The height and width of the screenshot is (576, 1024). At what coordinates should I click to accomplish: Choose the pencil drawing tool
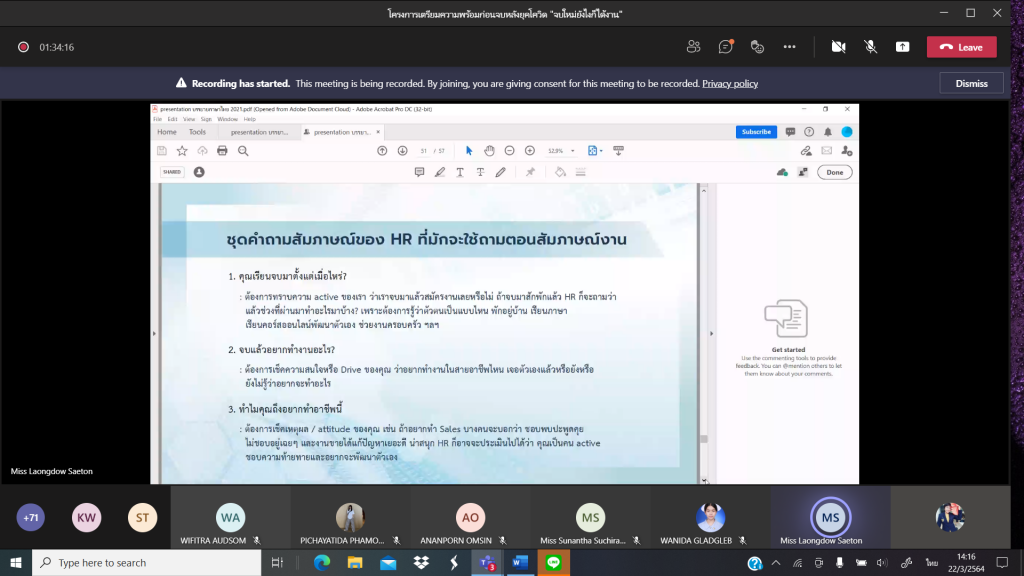[x=500, y=172]
